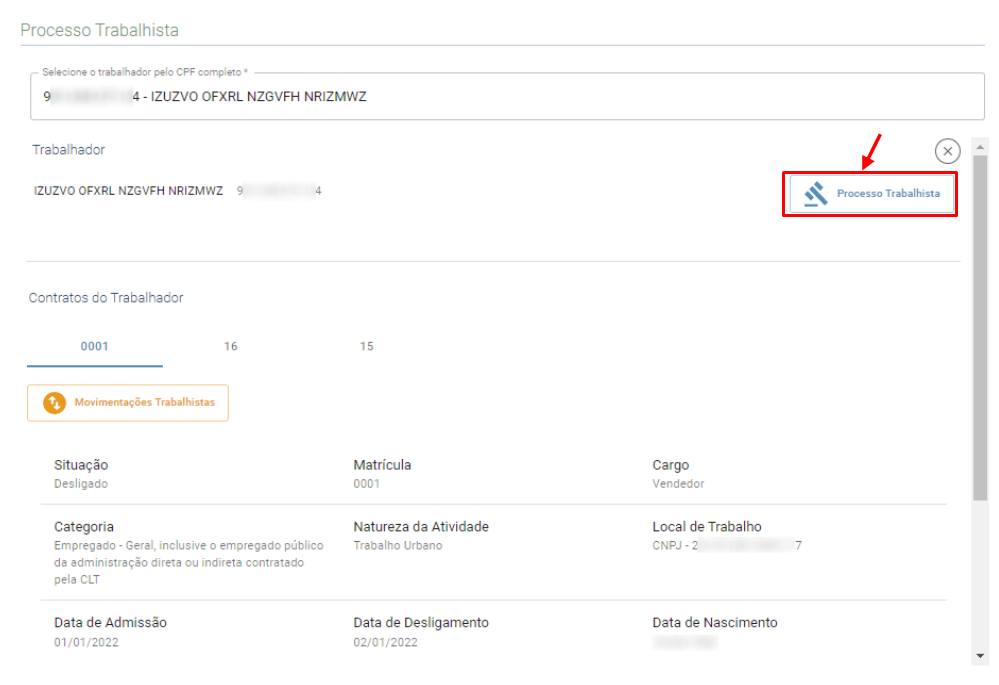Click the Cargo value Vendedor
Image resolution: width=999 pixels, height=685 pixels.
(x=678, y=484)
